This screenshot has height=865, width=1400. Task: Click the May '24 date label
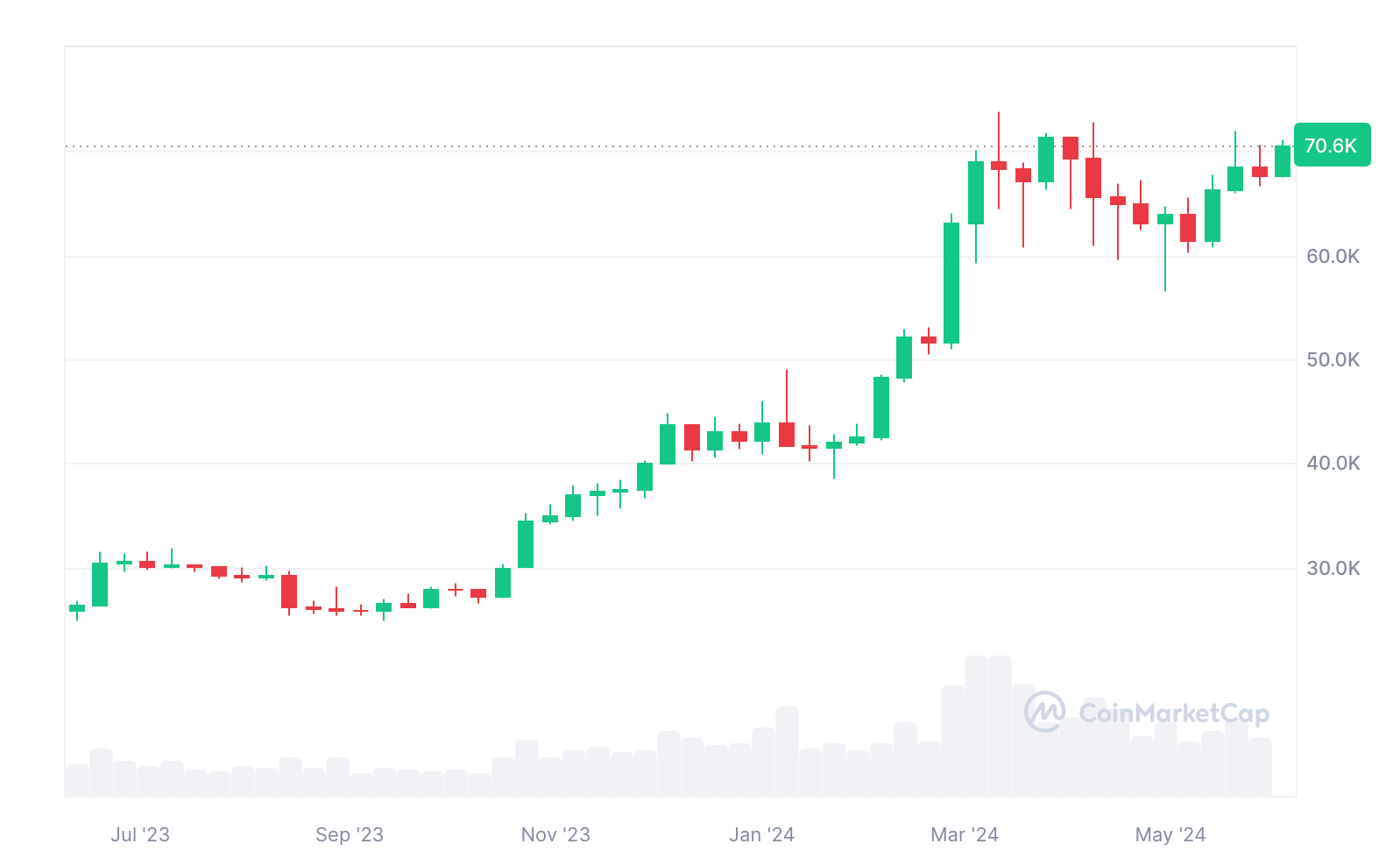point(1170,834)
